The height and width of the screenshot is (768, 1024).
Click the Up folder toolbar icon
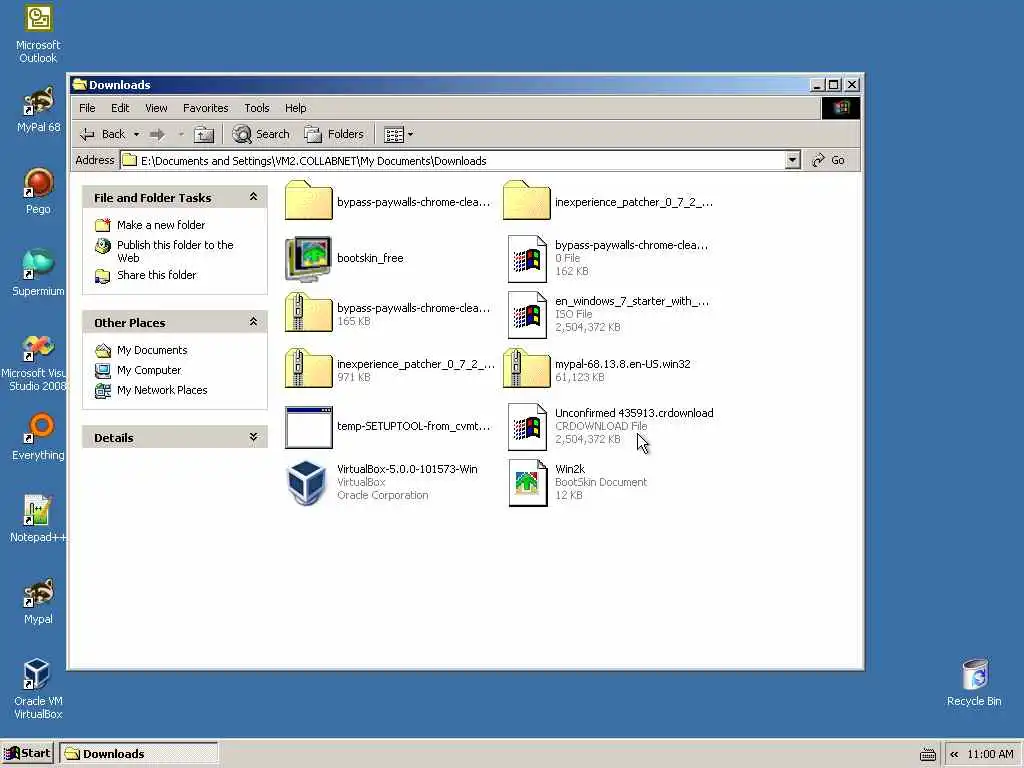(204, 135)
